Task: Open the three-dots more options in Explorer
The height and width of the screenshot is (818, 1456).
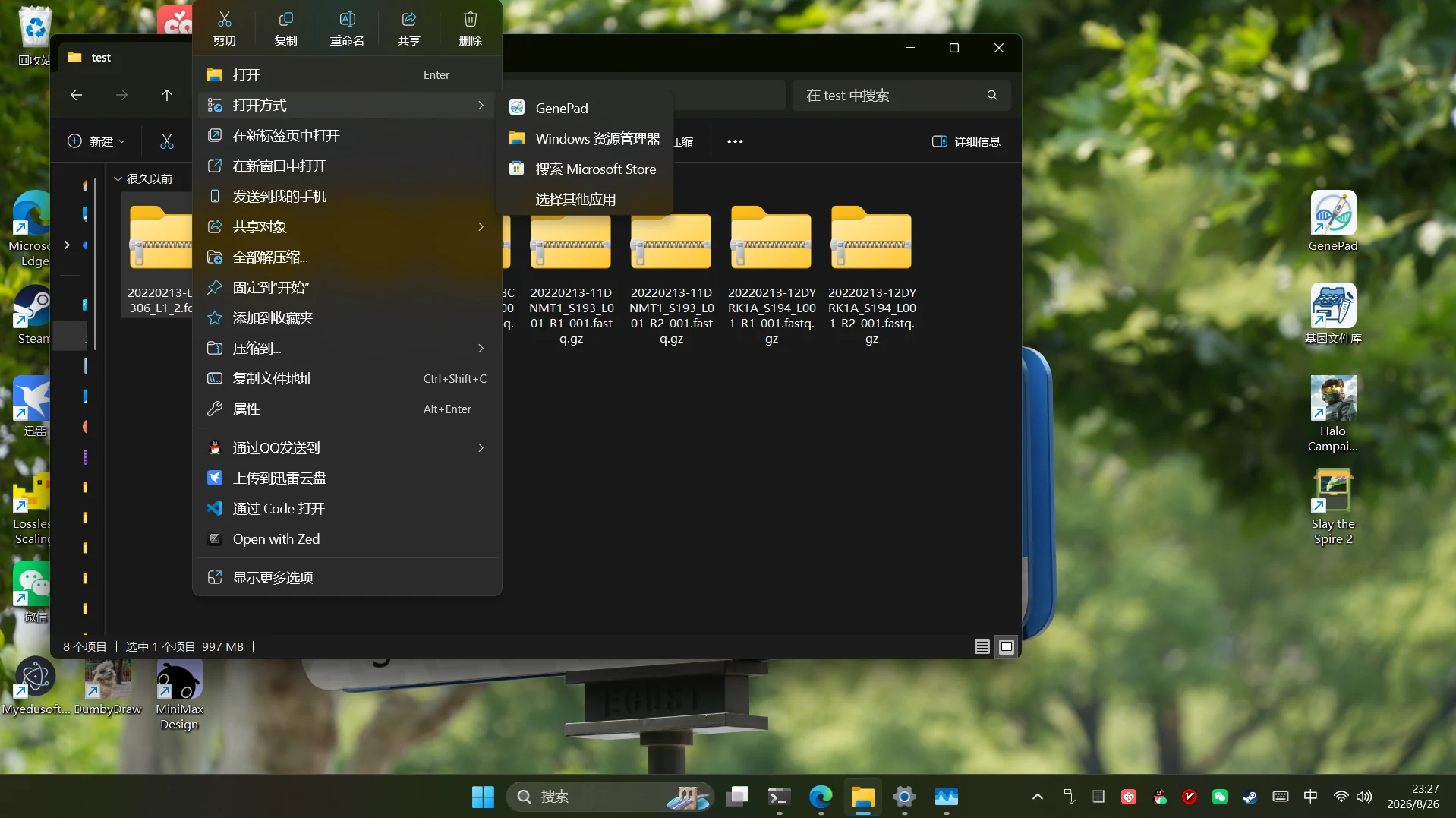Action: point(735,141)
